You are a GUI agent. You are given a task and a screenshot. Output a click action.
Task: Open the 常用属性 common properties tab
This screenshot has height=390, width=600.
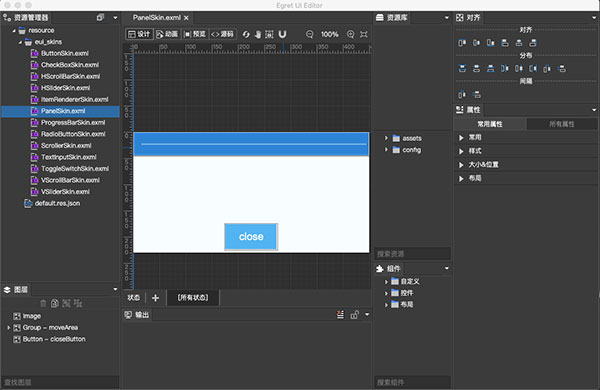490,124
